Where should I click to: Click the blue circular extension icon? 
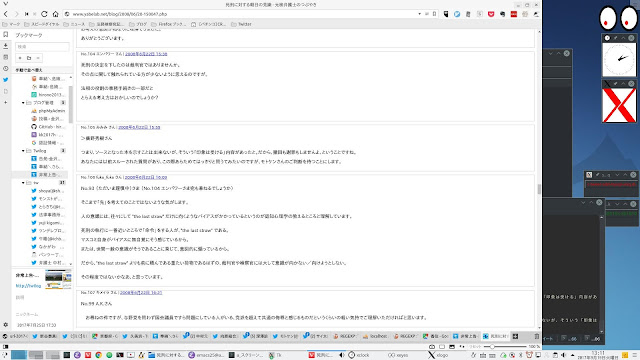457,14
